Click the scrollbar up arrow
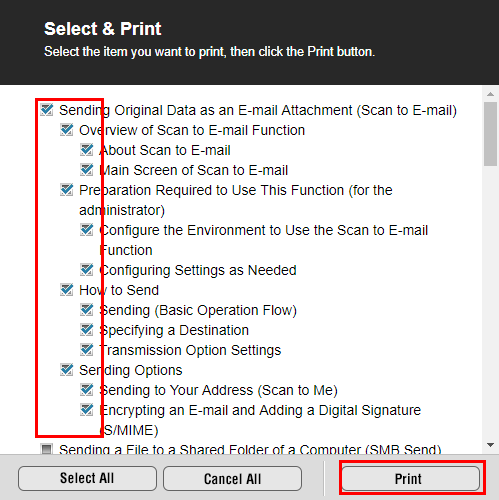This screenshot has width=499, height=500. click(x=490, y=94)
